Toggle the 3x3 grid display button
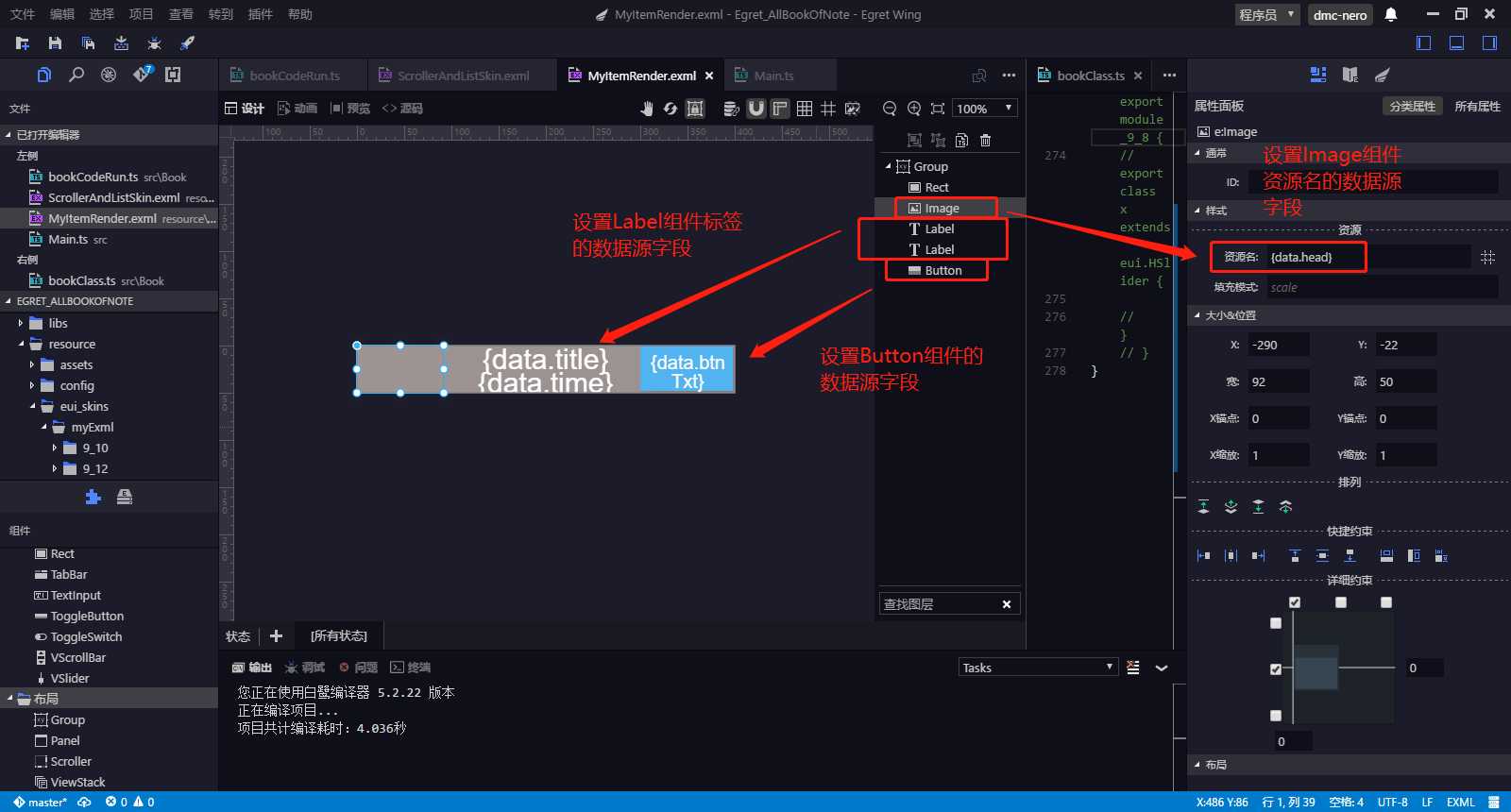The image size is (1511, 812). pyautogui.click(x=805, y=109)
